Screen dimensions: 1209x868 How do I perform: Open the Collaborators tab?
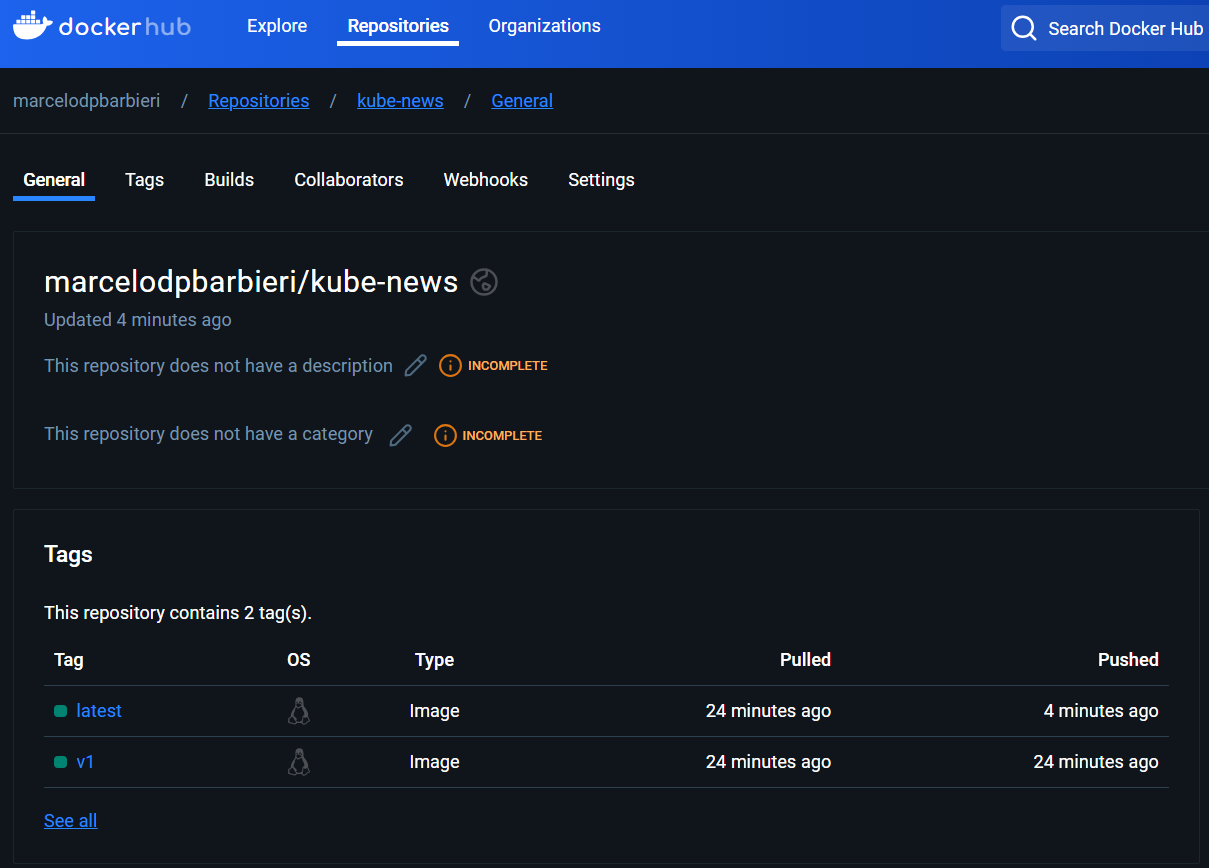pos(348,180)
